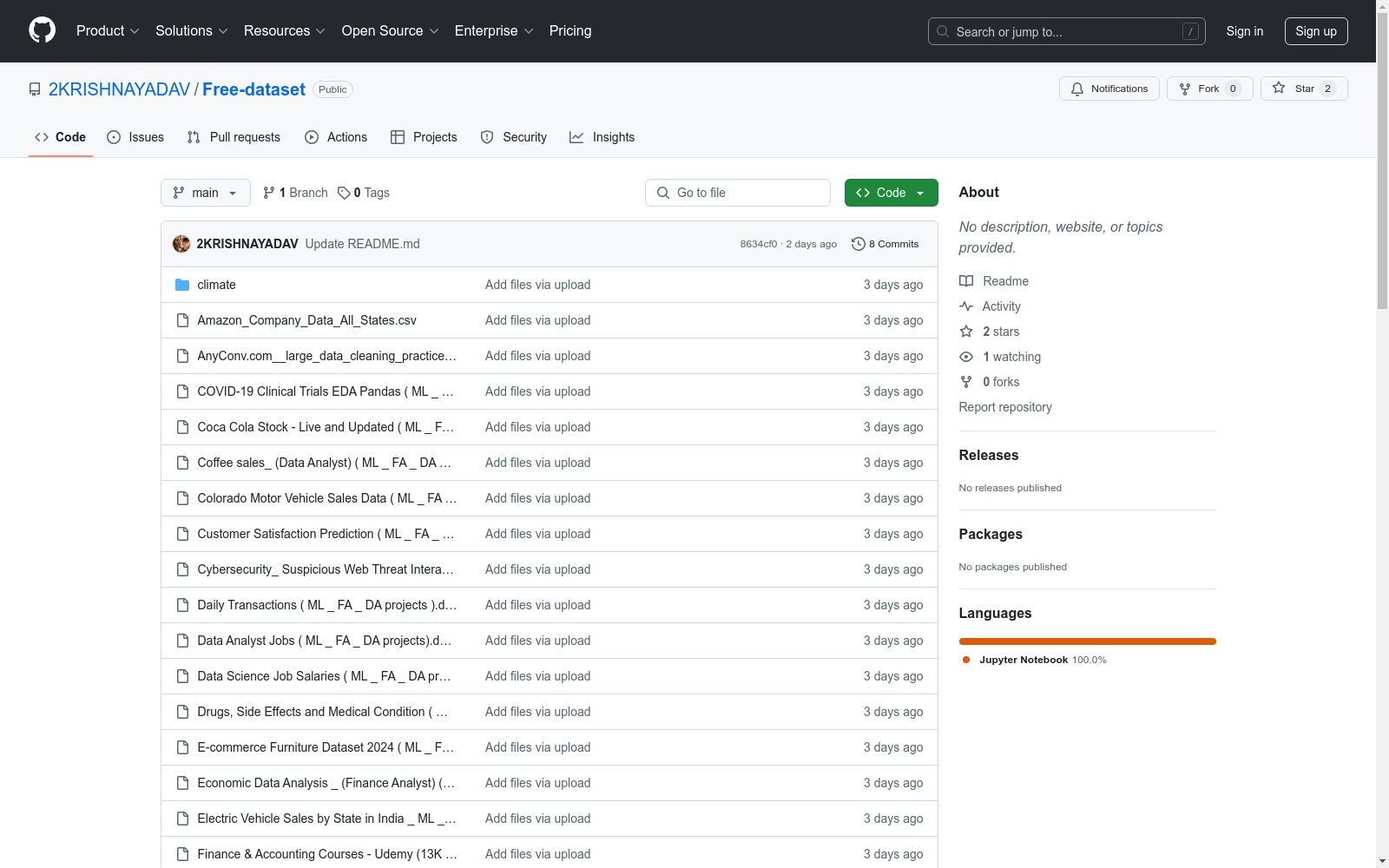Viewport: 1389px width, 868px height.
Task: Click the 2KRISHNAYADAV commit author avatar
Action: click(181, 244)
